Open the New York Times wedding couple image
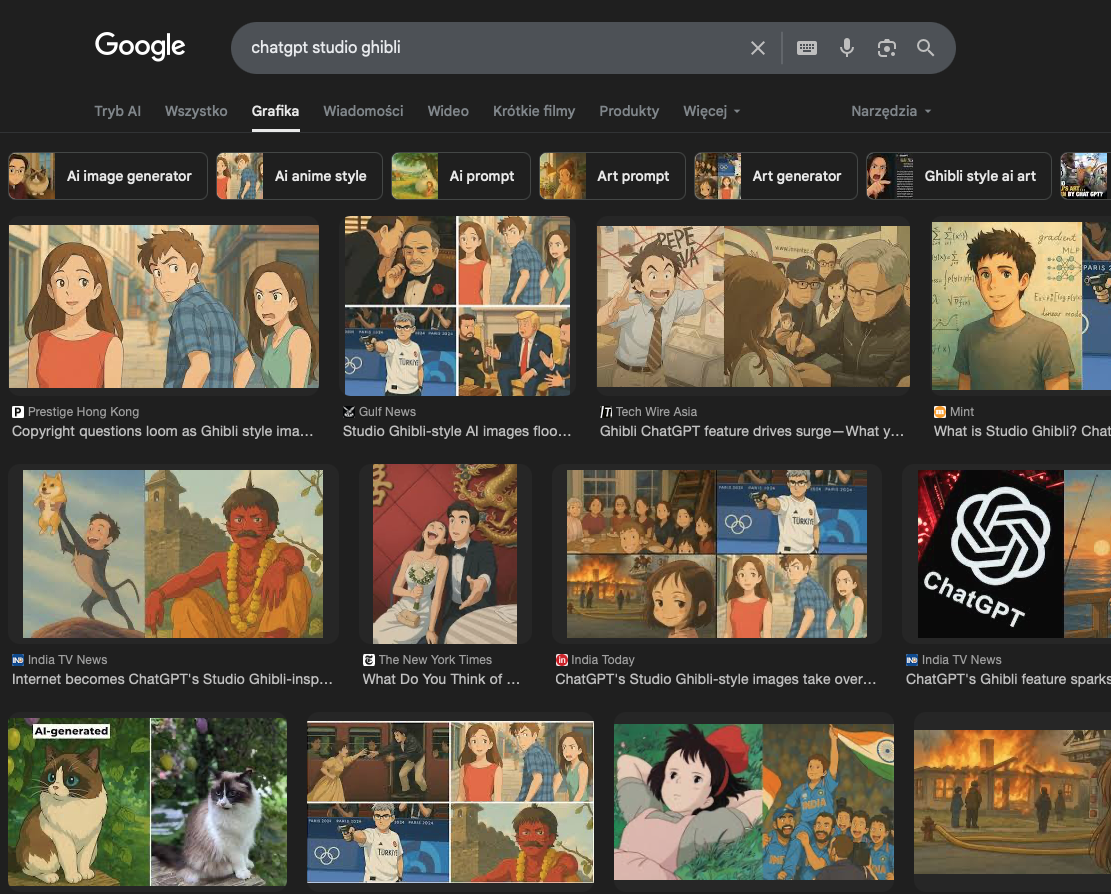The height and width of the screenshot is (894, 1111). (445, 554)
